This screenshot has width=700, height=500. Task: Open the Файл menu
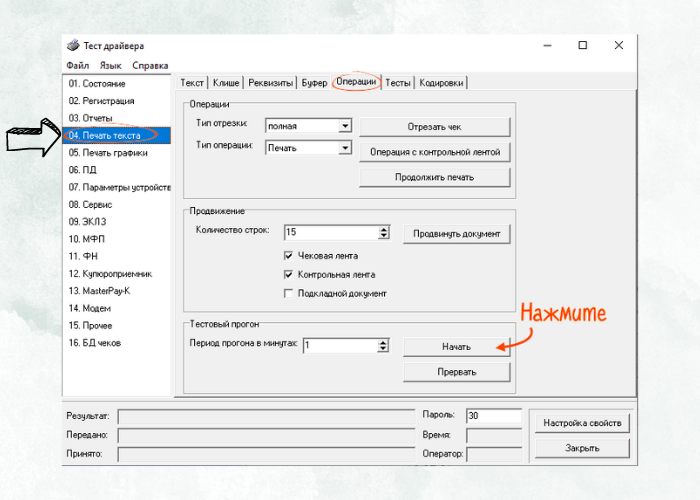[78, 65]
